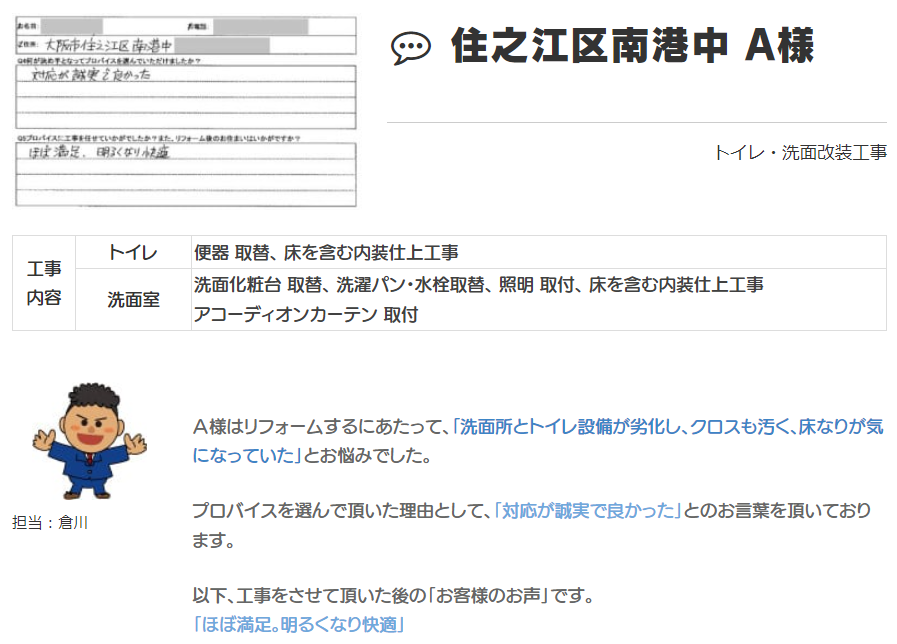Open the handwritten customer survey image

(x=186, y=110)
